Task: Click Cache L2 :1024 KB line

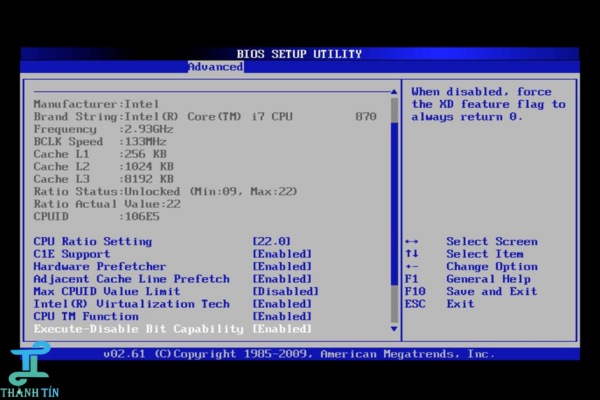Action: [103, 167]
